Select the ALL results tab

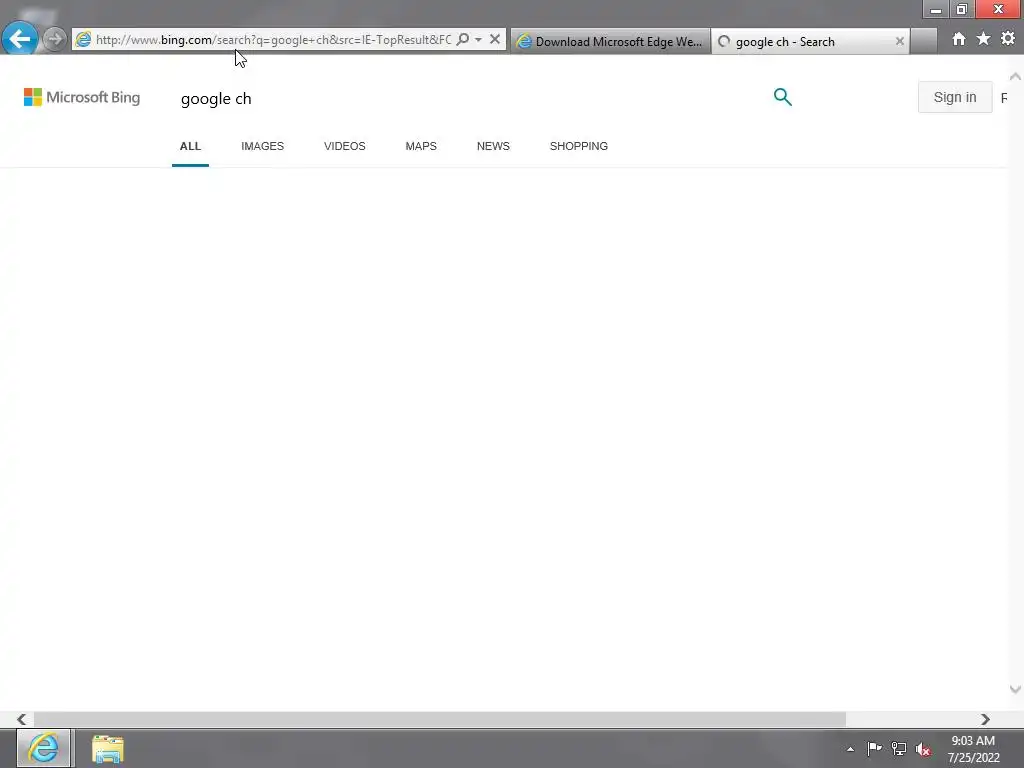[190, 146]
